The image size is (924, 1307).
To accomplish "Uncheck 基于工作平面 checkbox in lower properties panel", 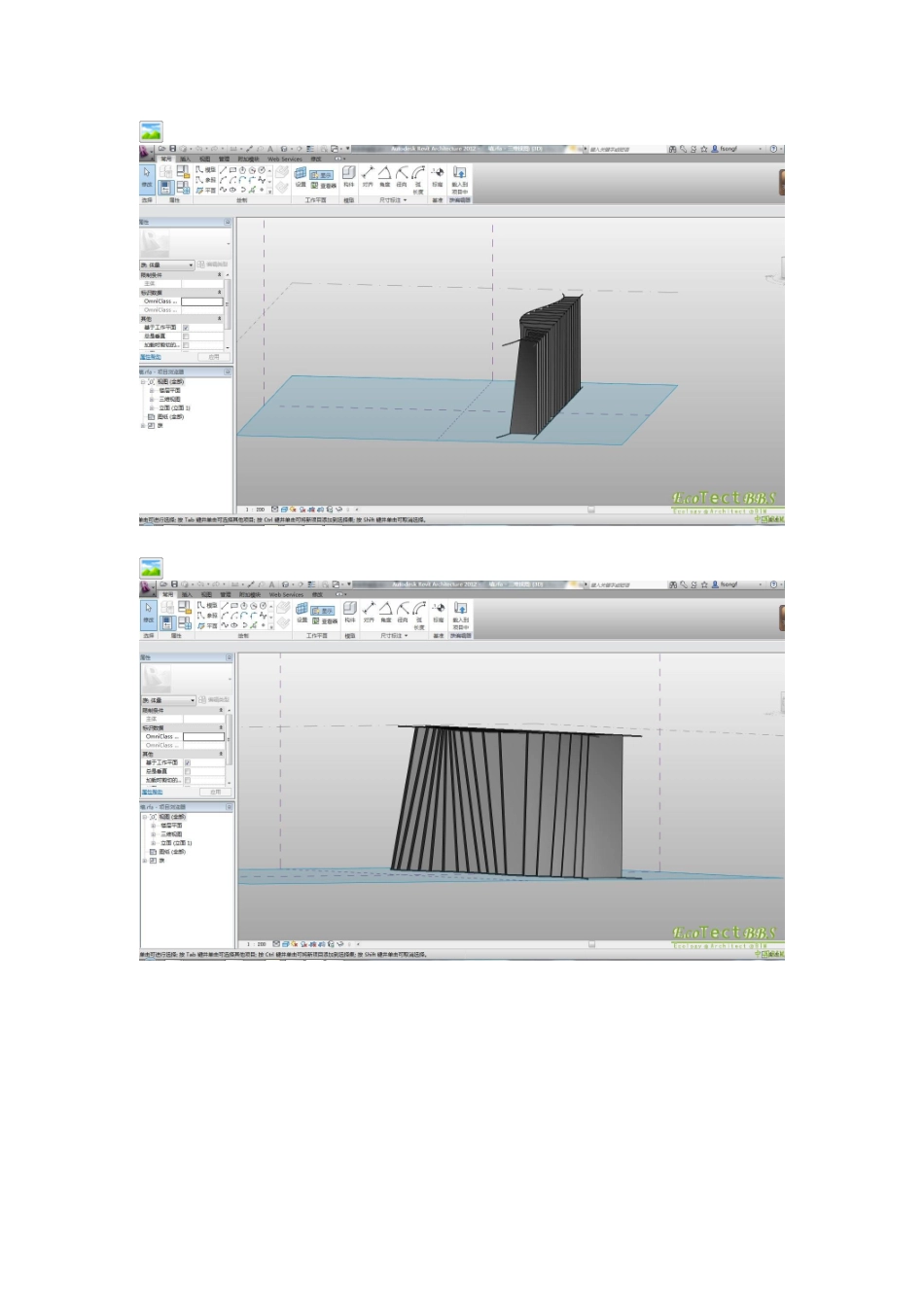I will point(188,762).
